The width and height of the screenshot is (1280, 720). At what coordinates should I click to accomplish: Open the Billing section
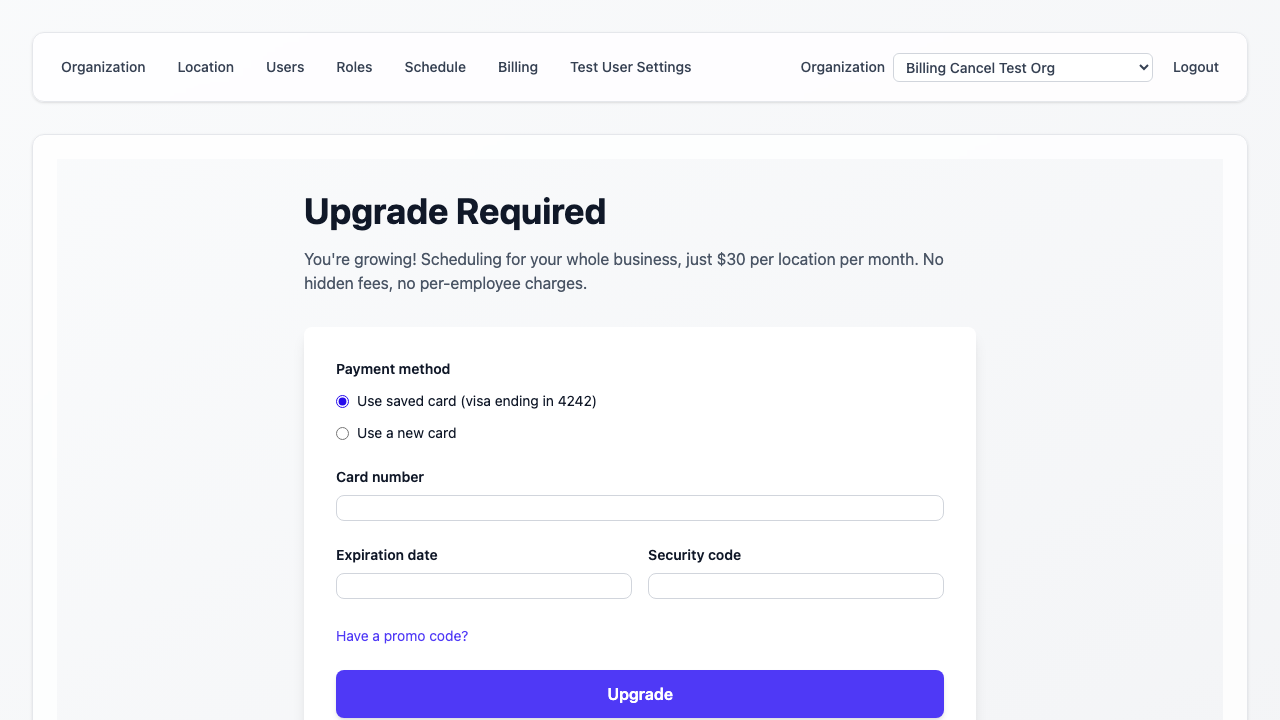point(517,67)
